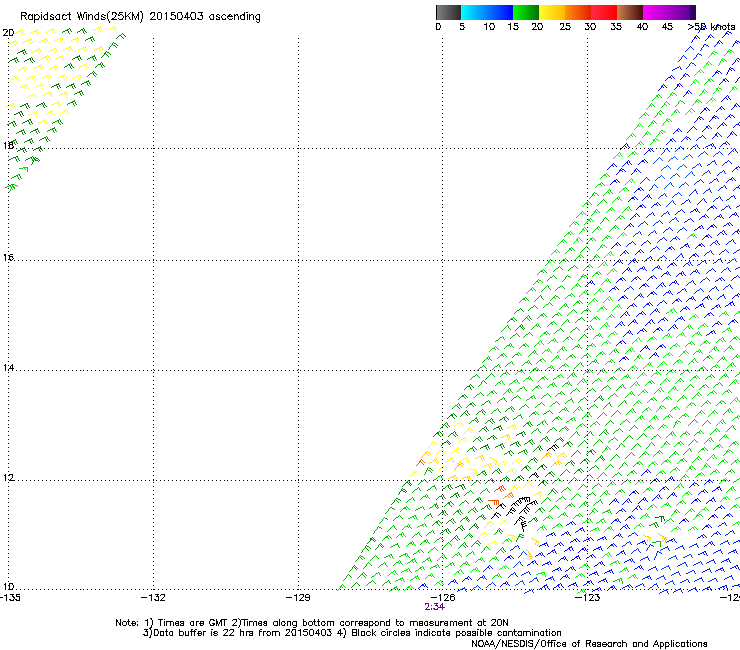The height and width of the screenshot is (650, 740).
Task: Click the longitude label '-132' on bottom axis
Action: (153, 598)
